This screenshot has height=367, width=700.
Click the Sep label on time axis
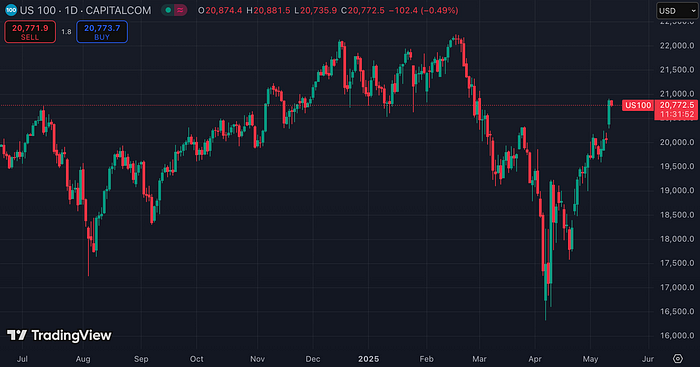(141, 359)
